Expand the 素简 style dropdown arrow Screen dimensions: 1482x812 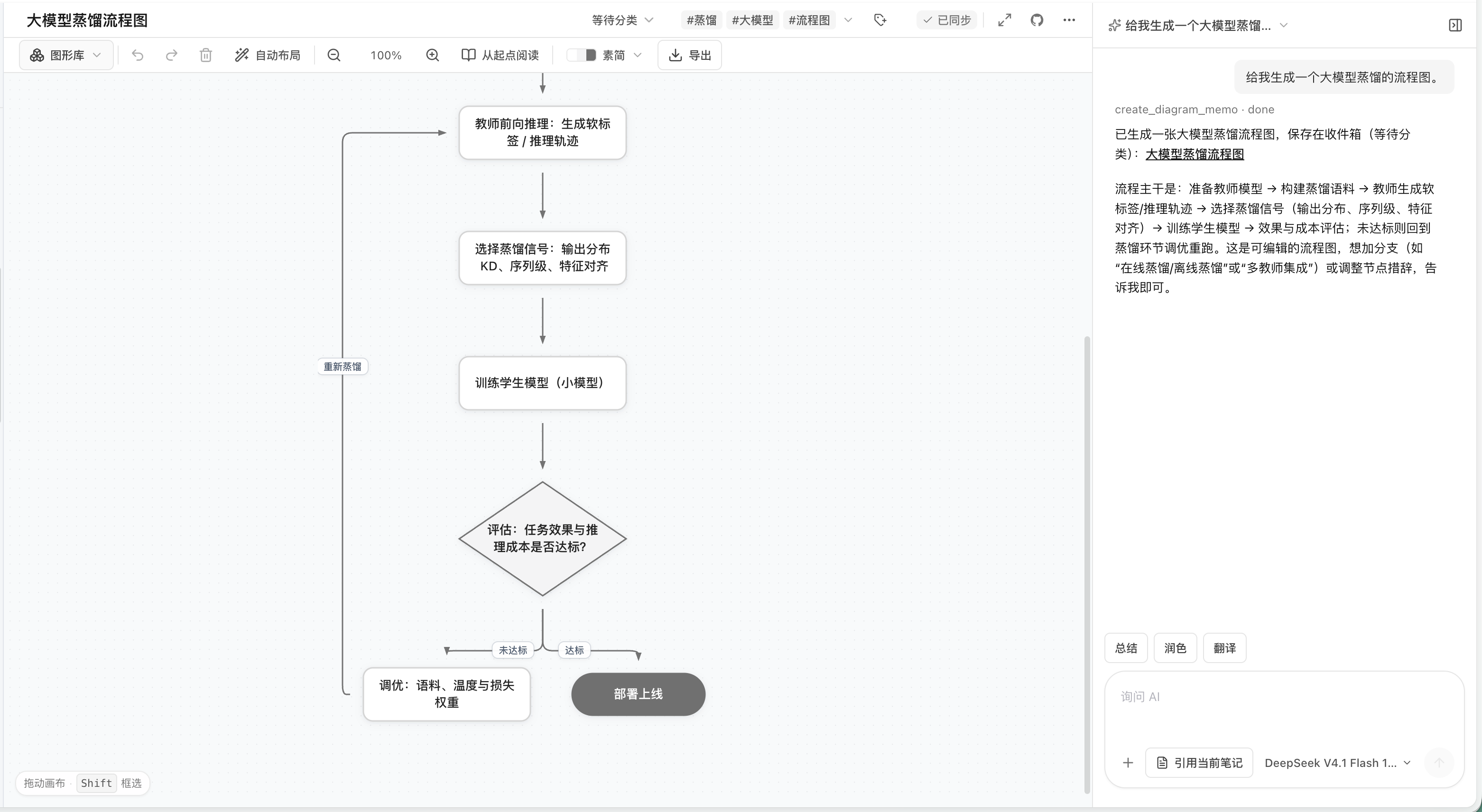click(x=638, y=55)
